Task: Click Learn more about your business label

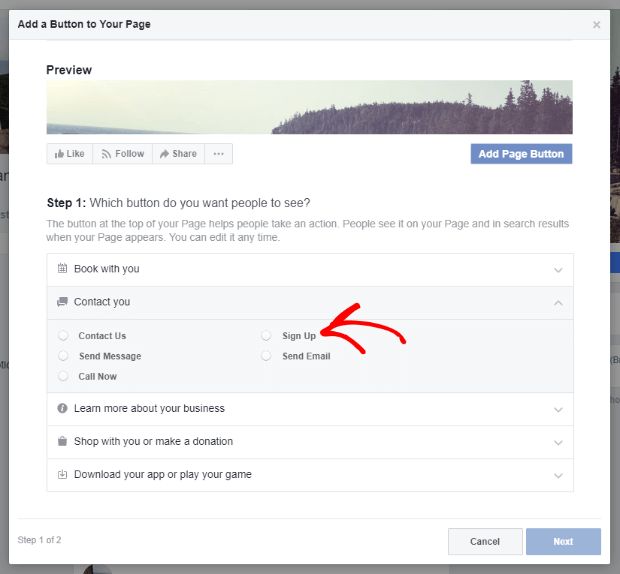Action: pyautogui.click(x=149, y=408)
